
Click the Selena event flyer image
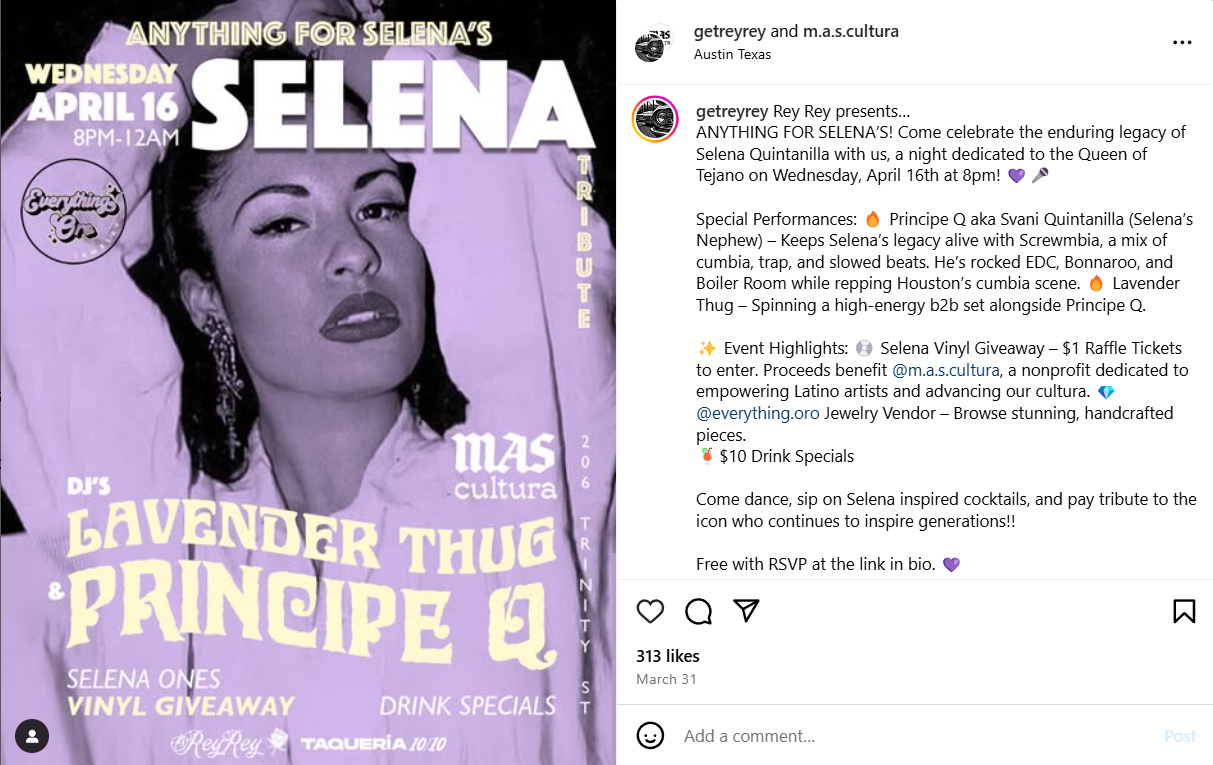[x=308, y=382]
